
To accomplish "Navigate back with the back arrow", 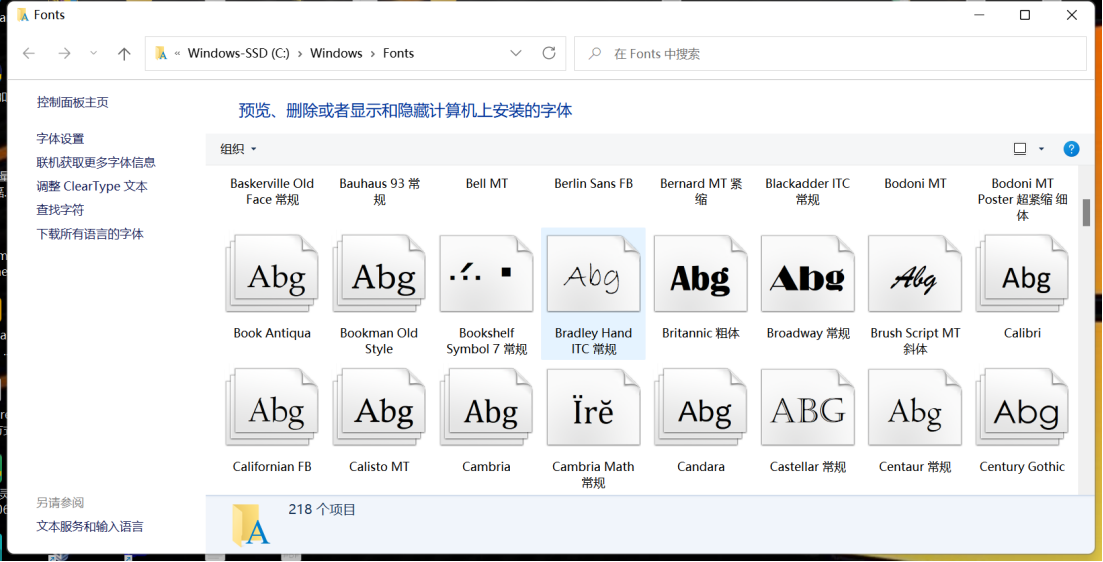I will [x=29, y=53].
